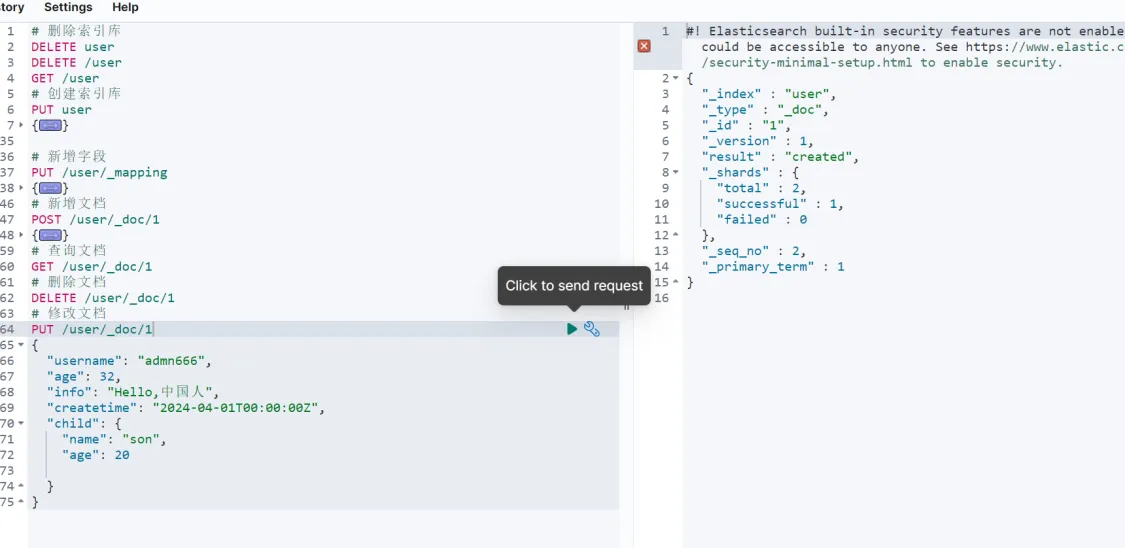Click the "# 创建索引库" comment line

coord(76,94)
